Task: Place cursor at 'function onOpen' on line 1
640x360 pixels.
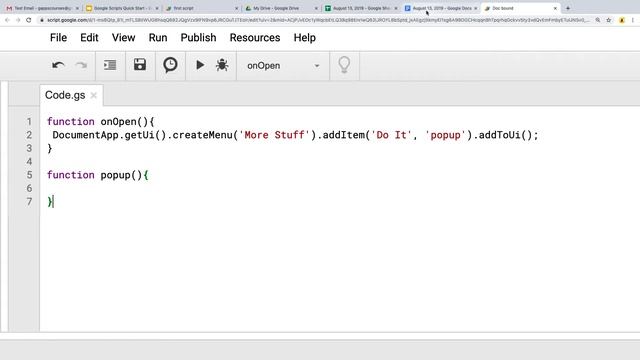Action: 100,122
